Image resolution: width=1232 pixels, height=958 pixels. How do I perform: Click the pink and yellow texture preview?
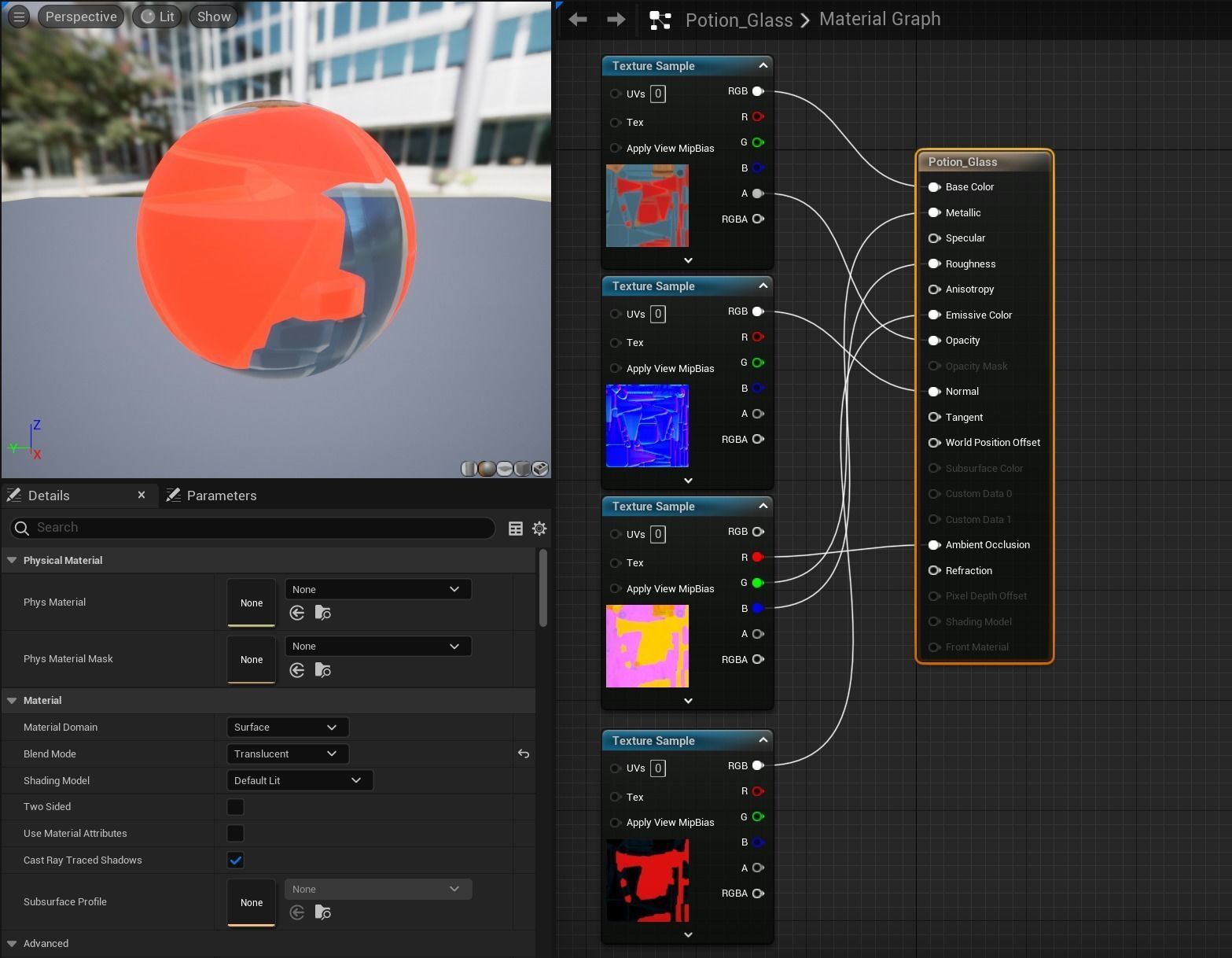click(x=647, y=646)
